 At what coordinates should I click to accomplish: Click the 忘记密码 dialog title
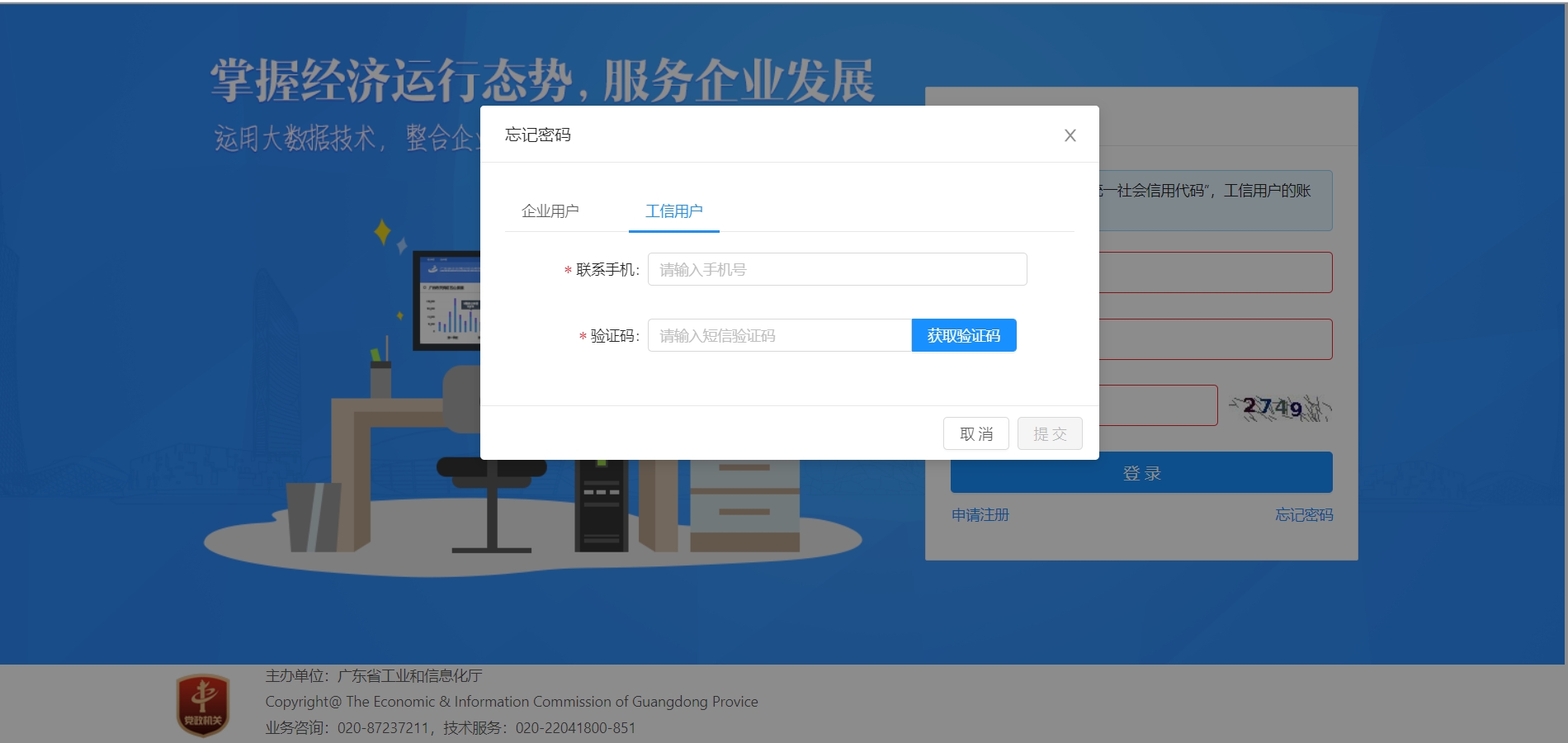(x=538, y=135)
